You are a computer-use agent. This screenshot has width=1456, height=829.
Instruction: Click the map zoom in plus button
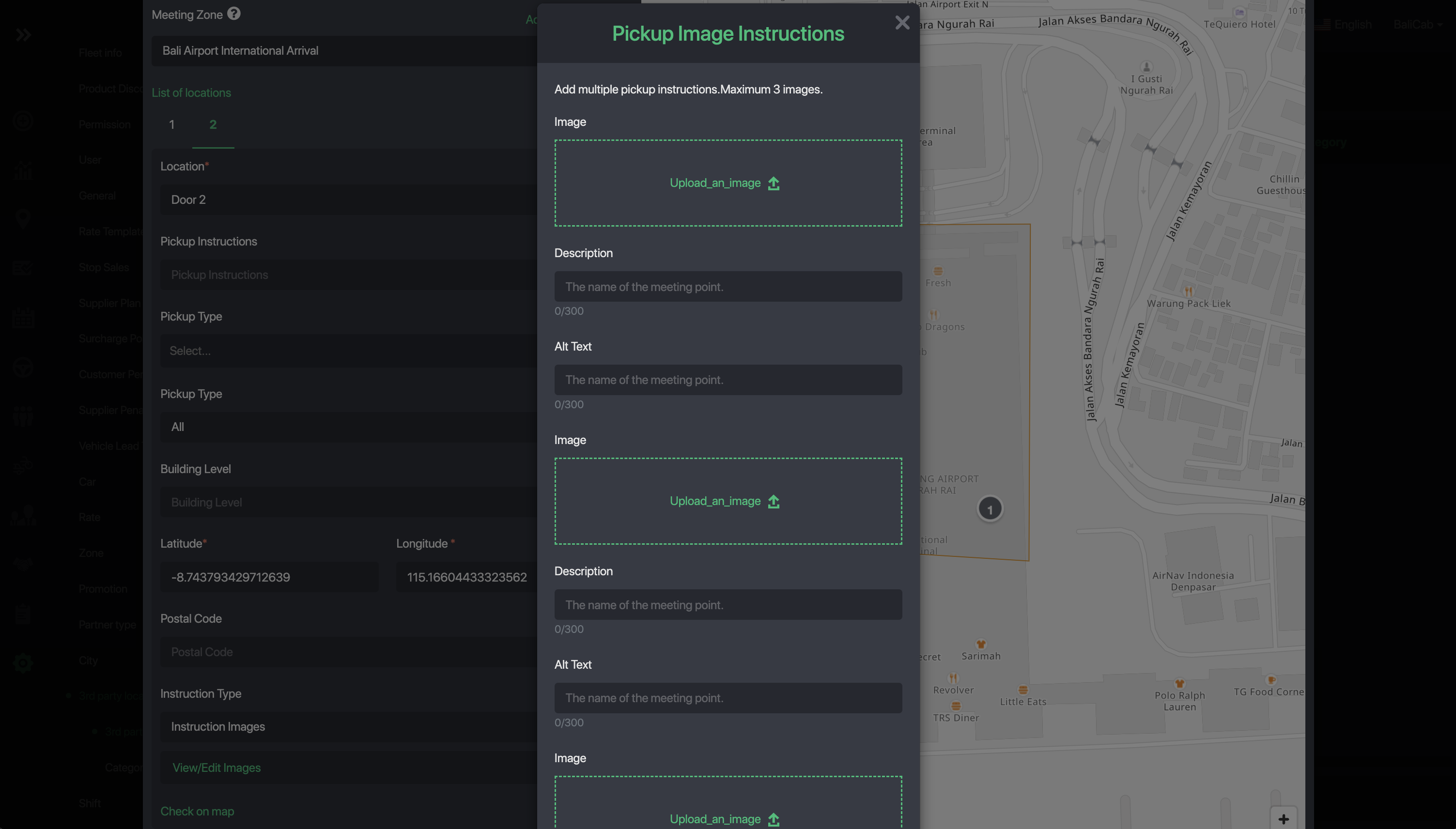pos(1283,818)
